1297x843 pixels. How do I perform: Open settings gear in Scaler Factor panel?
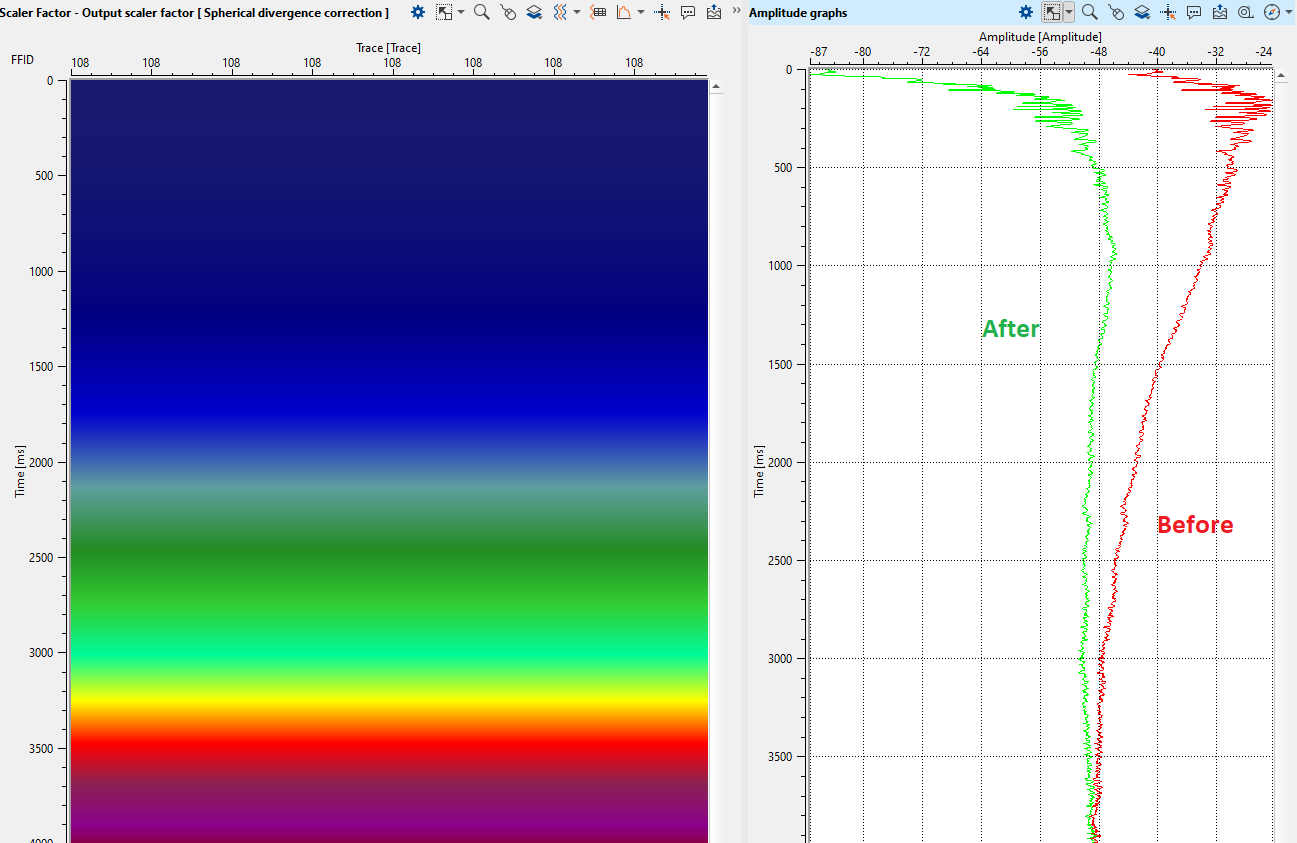pyautogui.click(x=418, y=12)
